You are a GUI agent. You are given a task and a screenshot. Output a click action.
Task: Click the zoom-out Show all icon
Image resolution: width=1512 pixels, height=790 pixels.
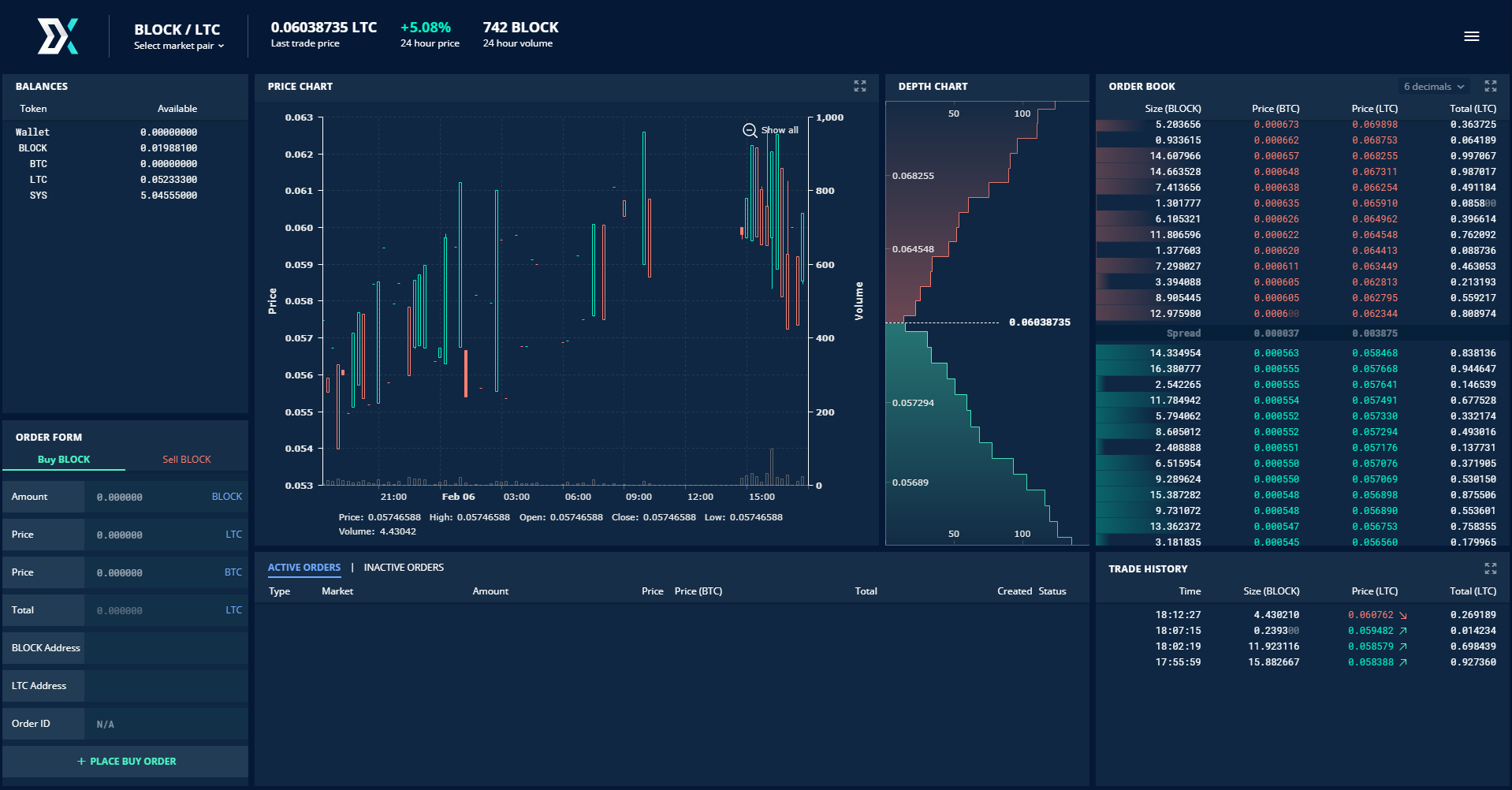[x=750, y=130]
